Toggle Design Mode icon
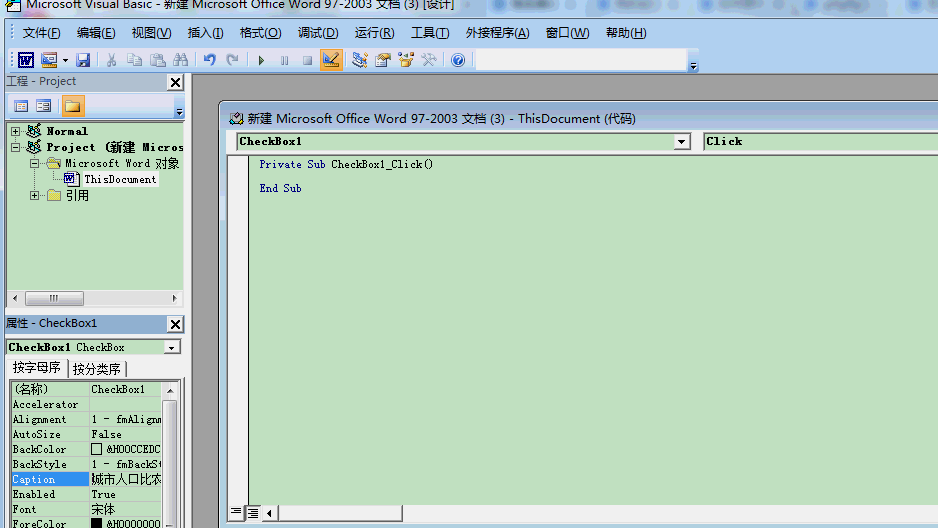The width and height of the screenshot is (938, 528). tap(331, 60)
